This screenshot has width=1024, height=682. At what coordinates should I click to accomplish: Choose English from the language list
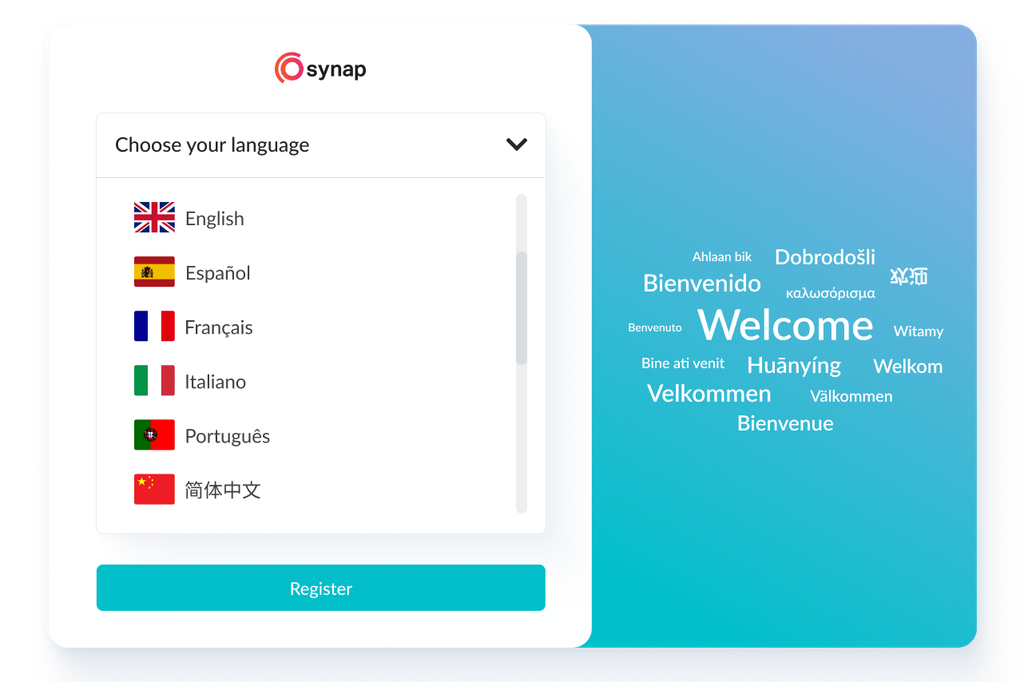pos(214,218)
